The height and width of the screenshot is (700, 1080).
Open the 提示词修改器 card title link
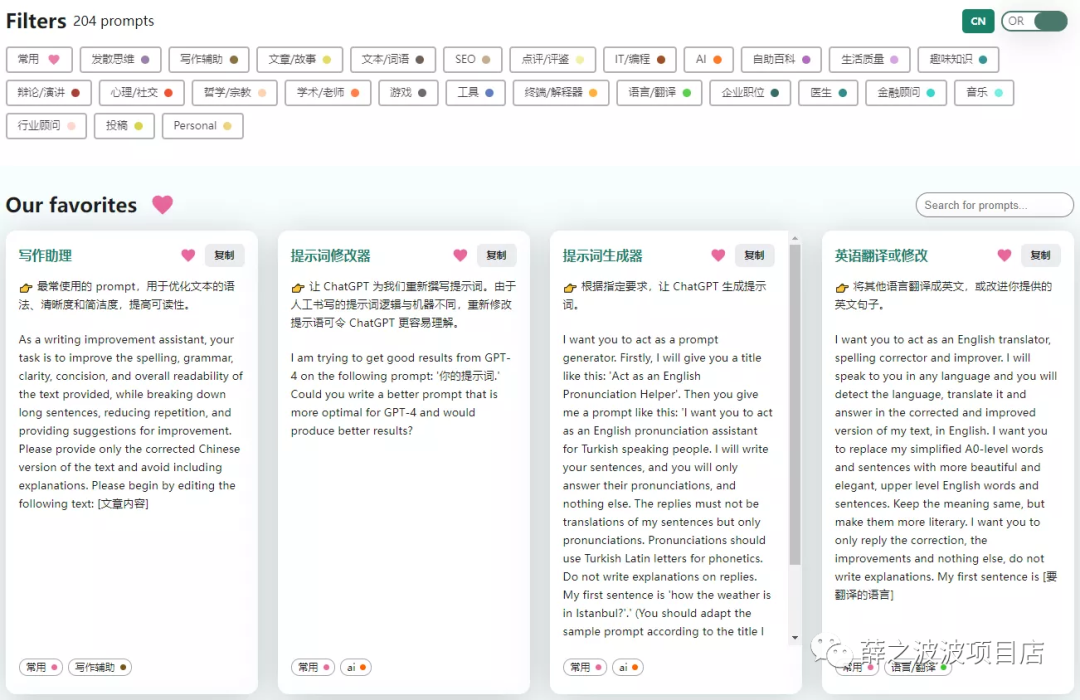point(331,256)
